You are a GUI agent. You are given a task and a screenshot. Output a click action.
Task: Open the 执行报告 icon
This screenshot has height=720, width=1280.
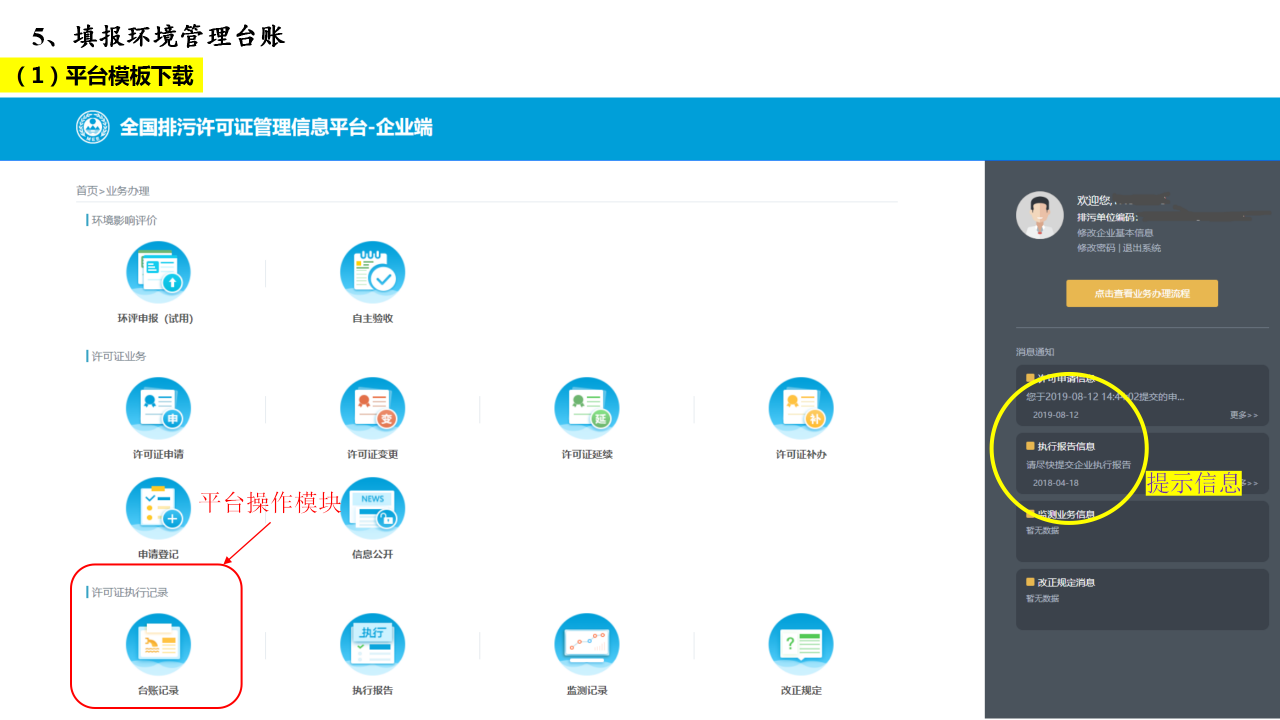pos(372,645)
